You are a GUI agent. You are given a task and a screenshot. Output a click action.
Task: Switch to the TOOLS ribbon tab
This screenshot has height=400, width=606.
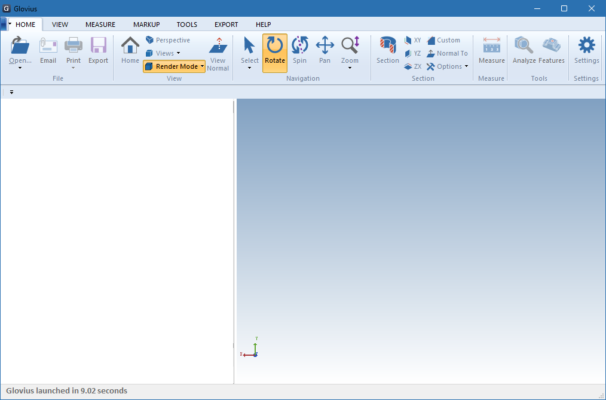pos(187,24)
